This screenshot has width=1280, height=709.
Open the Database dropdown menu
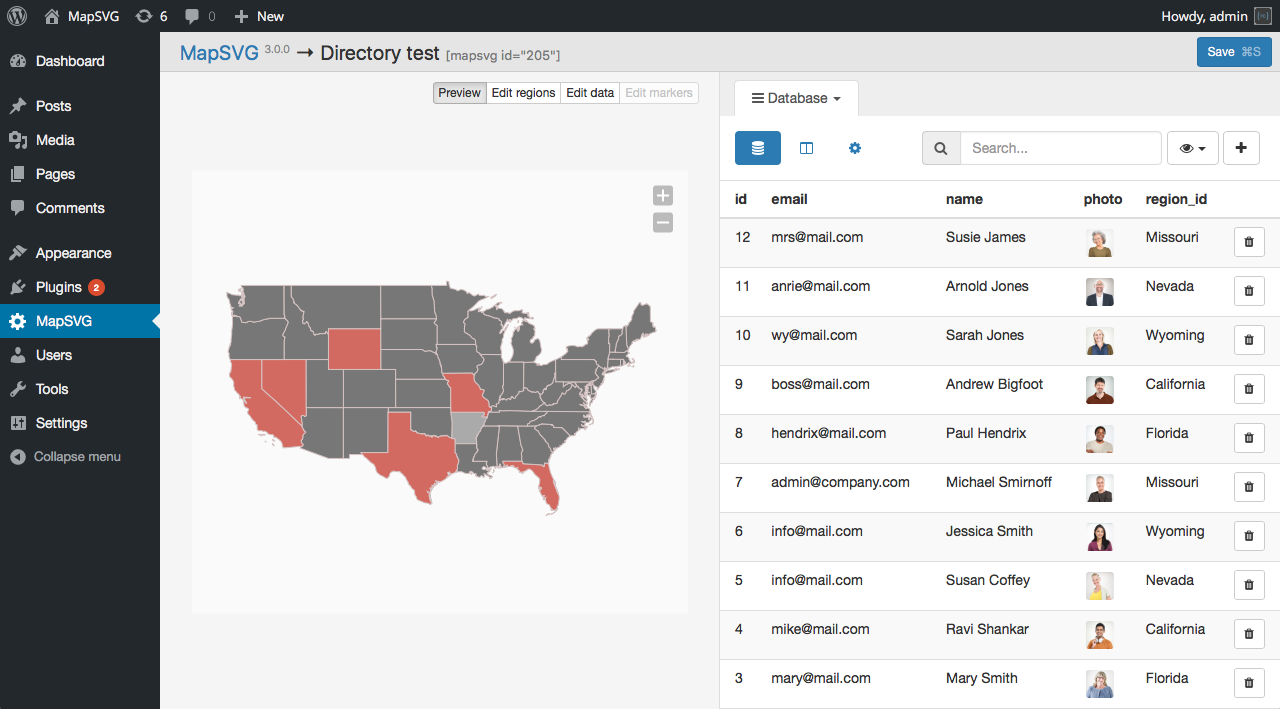click(x=796, y=98)
